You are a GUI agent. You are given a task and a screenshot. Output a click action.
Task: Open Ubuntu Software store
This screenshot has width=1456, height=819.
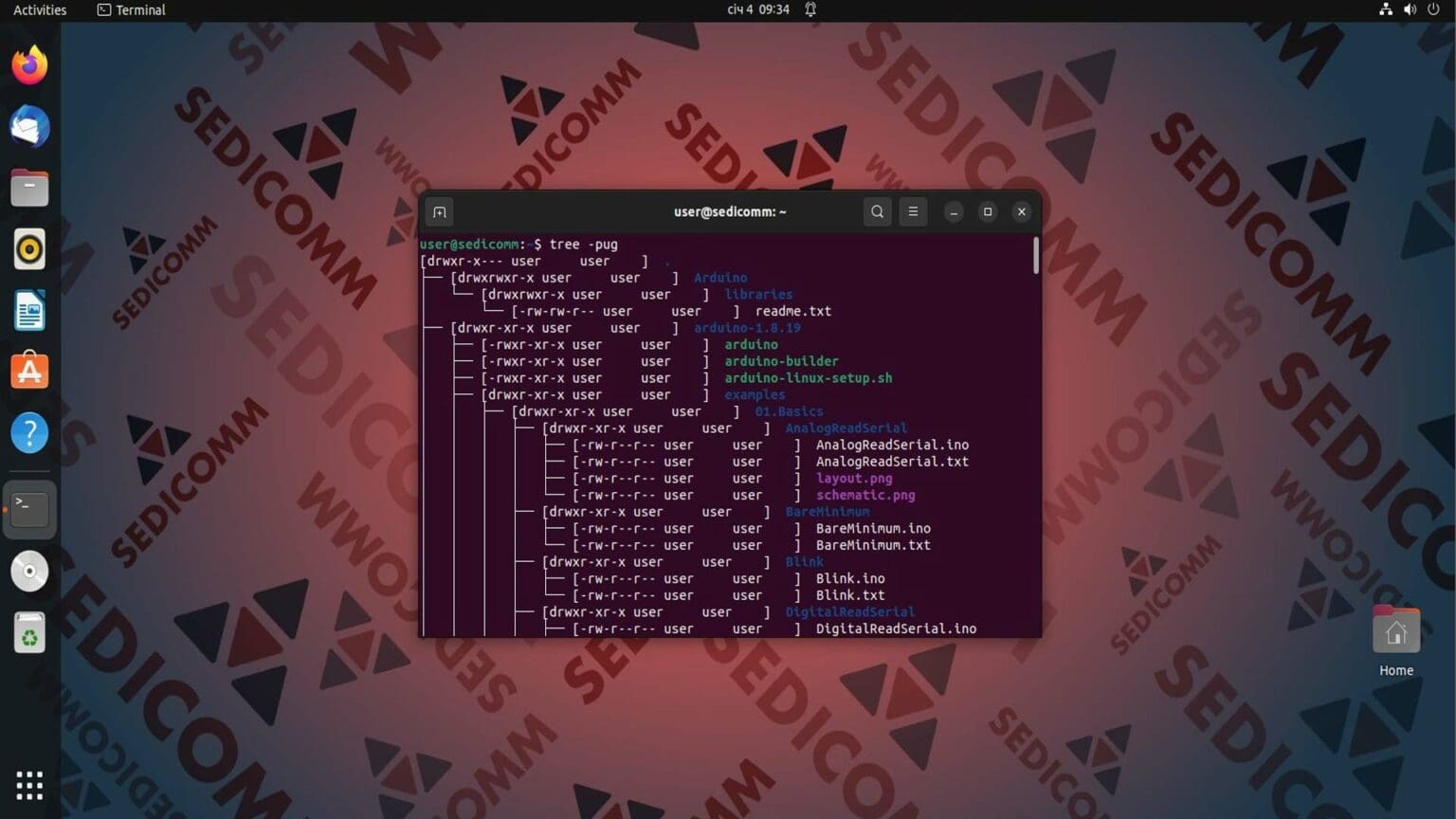point(29,372)
